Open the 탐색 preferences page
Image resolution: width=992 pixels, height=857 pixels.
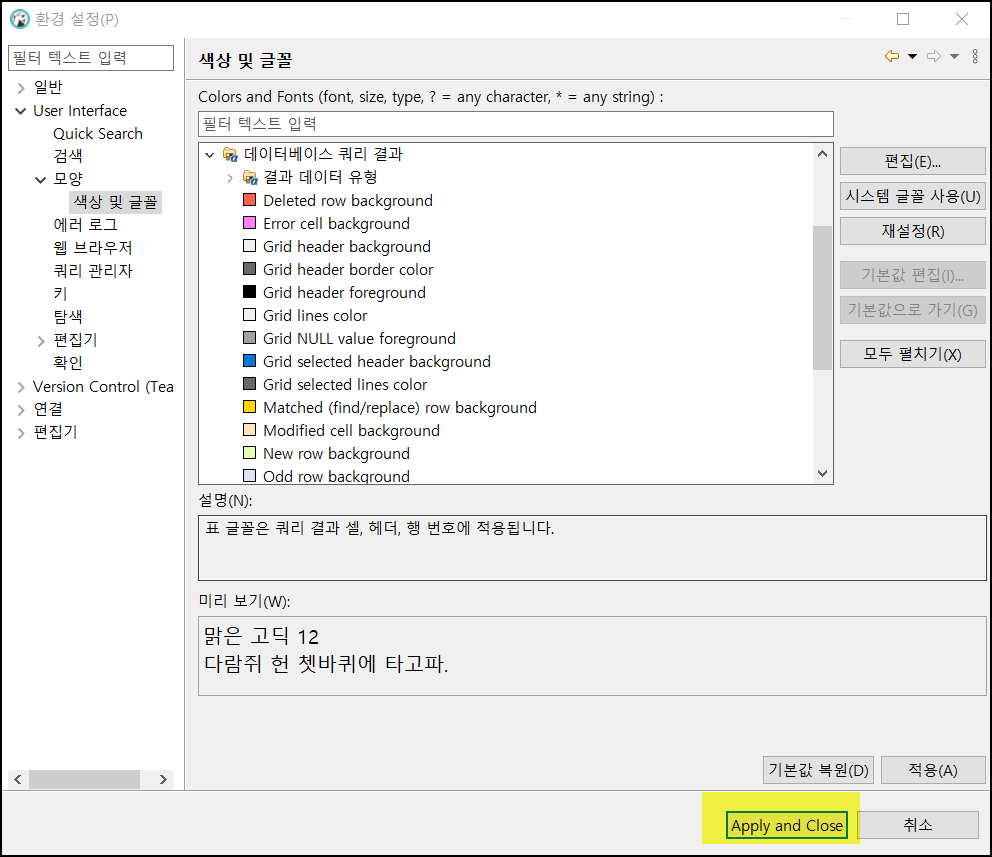point(68,317)
